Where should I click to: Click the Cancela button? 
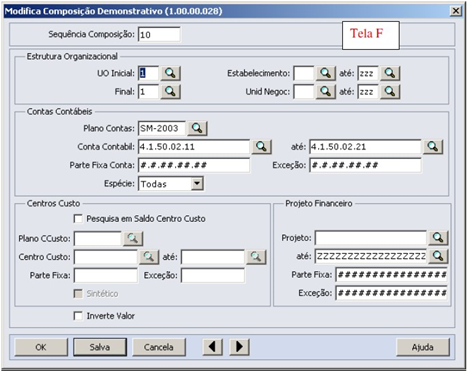coord(159,347)
